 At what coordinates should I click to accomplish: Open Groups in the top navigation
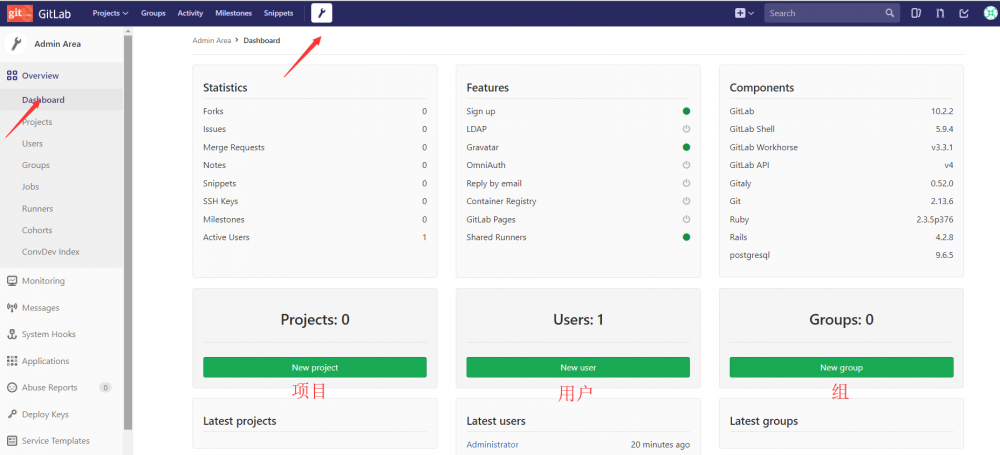(x=153, y=13)
